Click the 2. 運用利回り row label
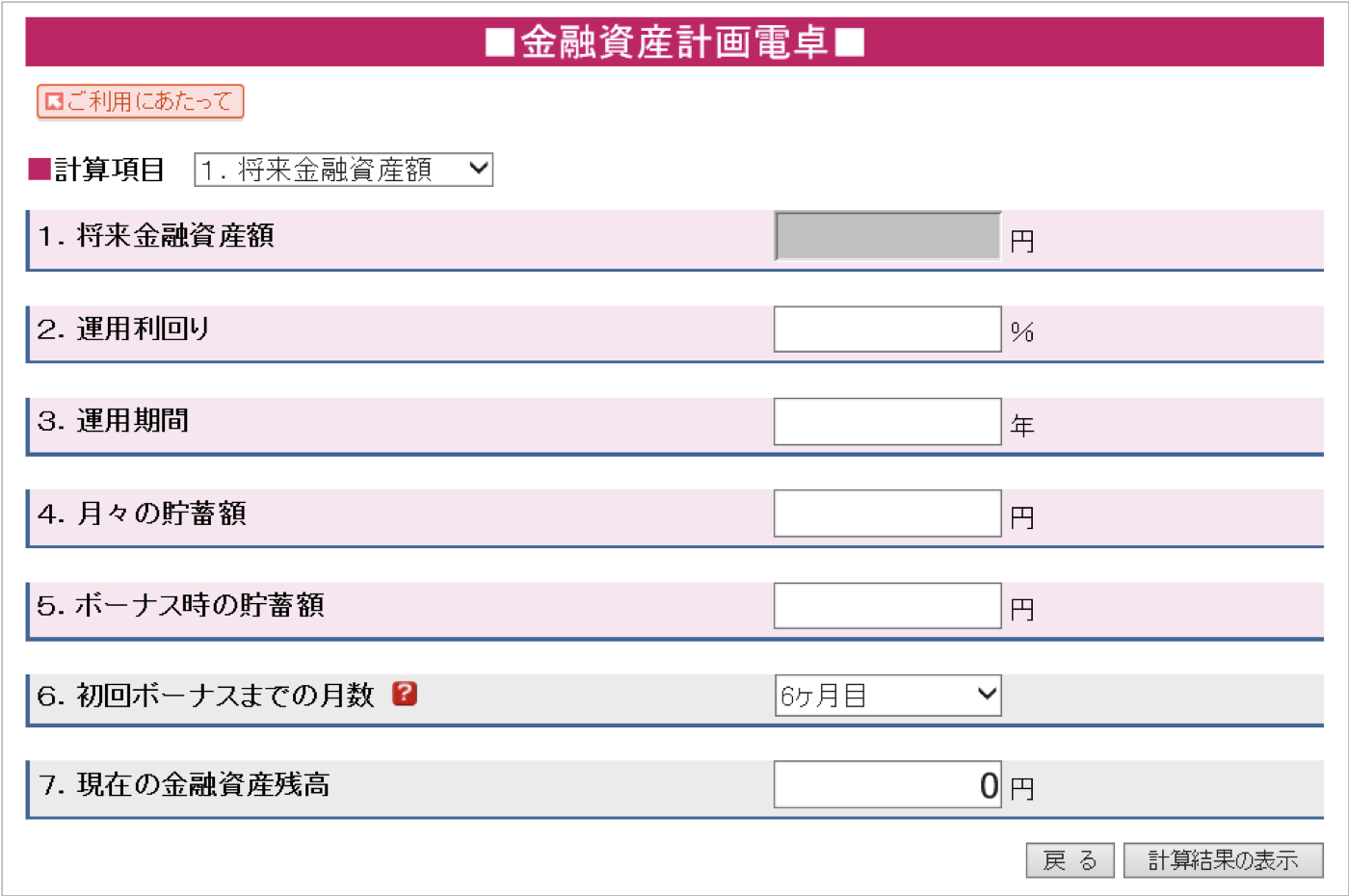The width and height of the screenshot is (1349, 896). point(123,329)
